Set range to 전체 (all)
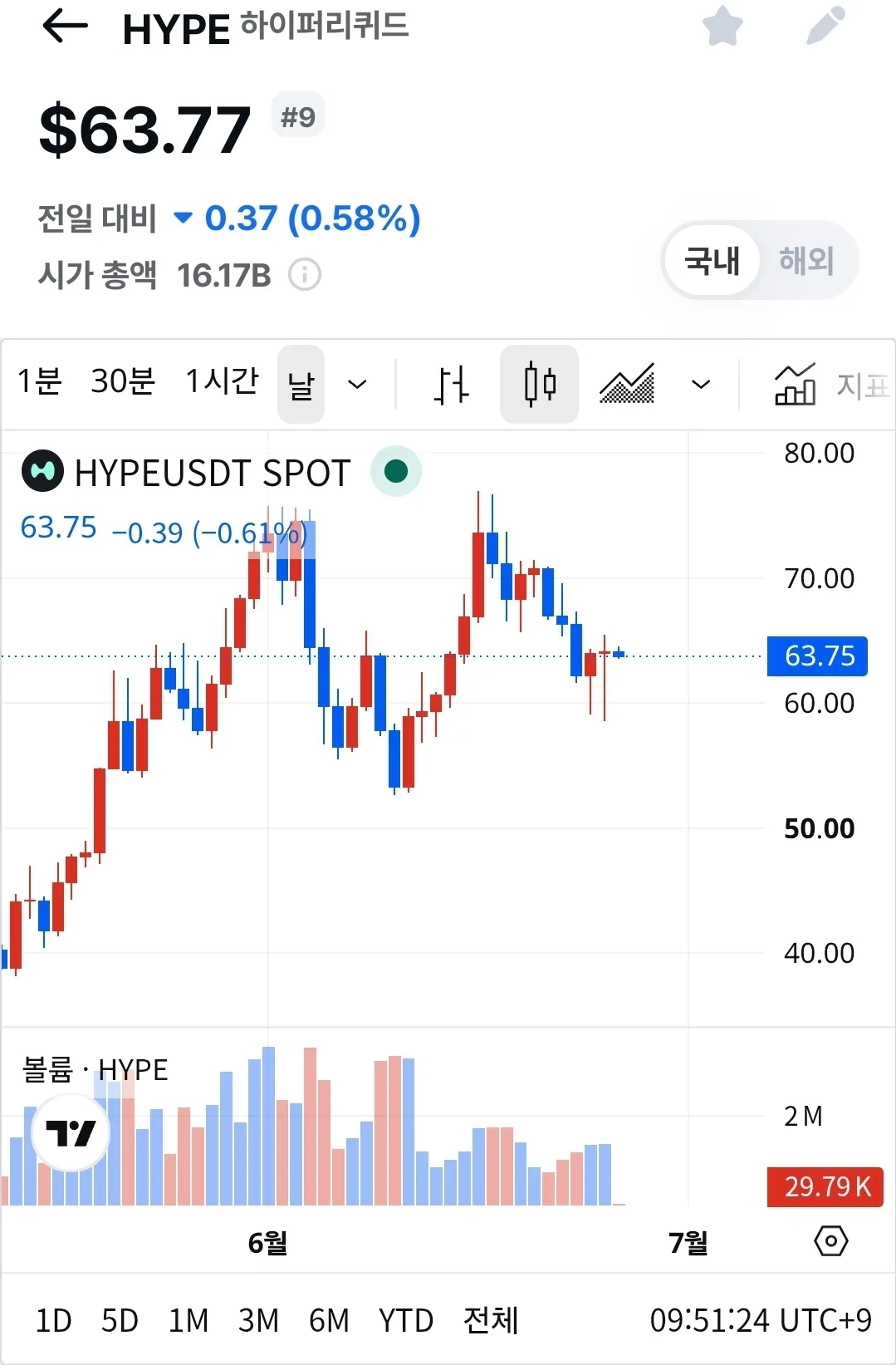 [491, 1320]
